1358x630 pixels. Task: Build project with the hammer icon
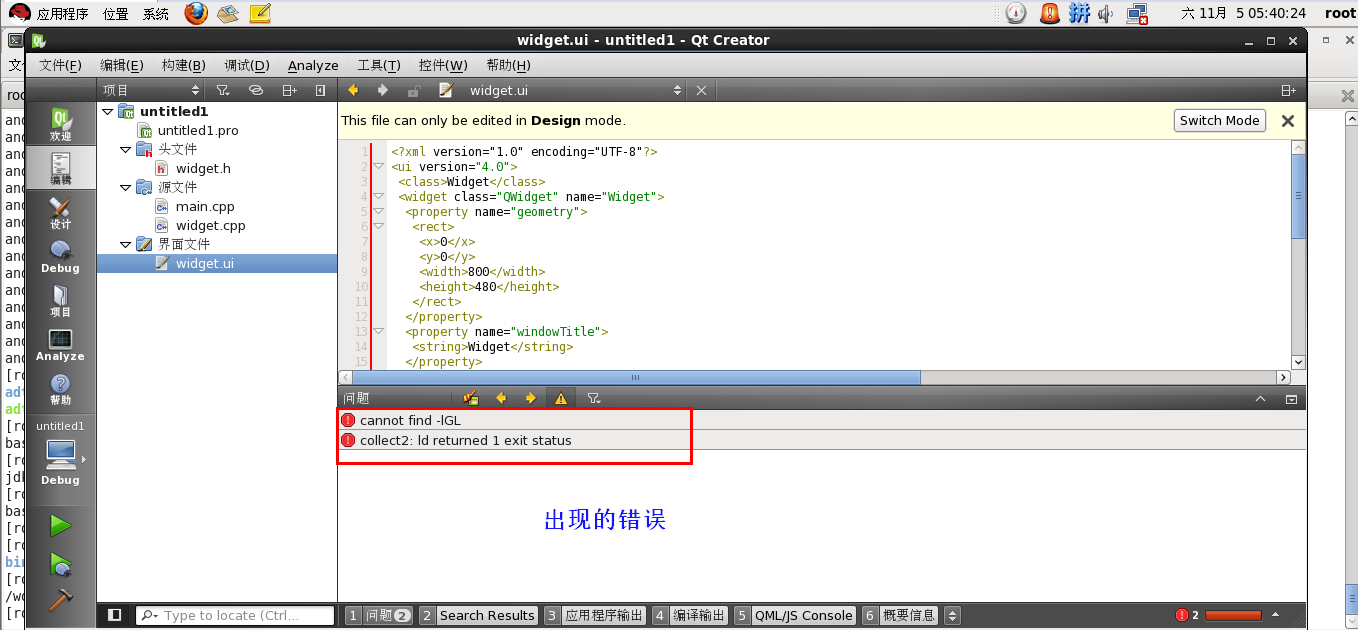click(x=60, y=599)
